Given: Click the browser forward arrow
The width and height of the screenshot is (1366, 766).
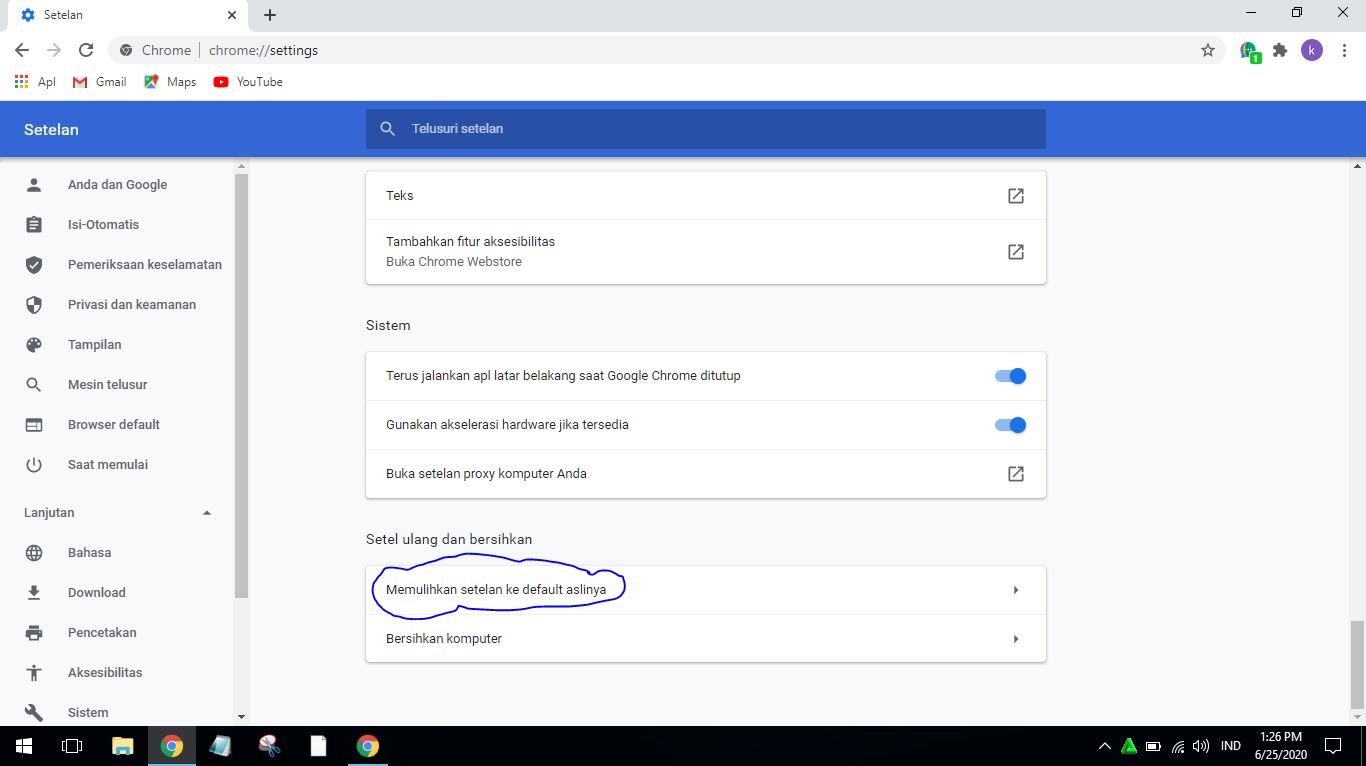Looking at the screenshot, I should coord(54,50).
